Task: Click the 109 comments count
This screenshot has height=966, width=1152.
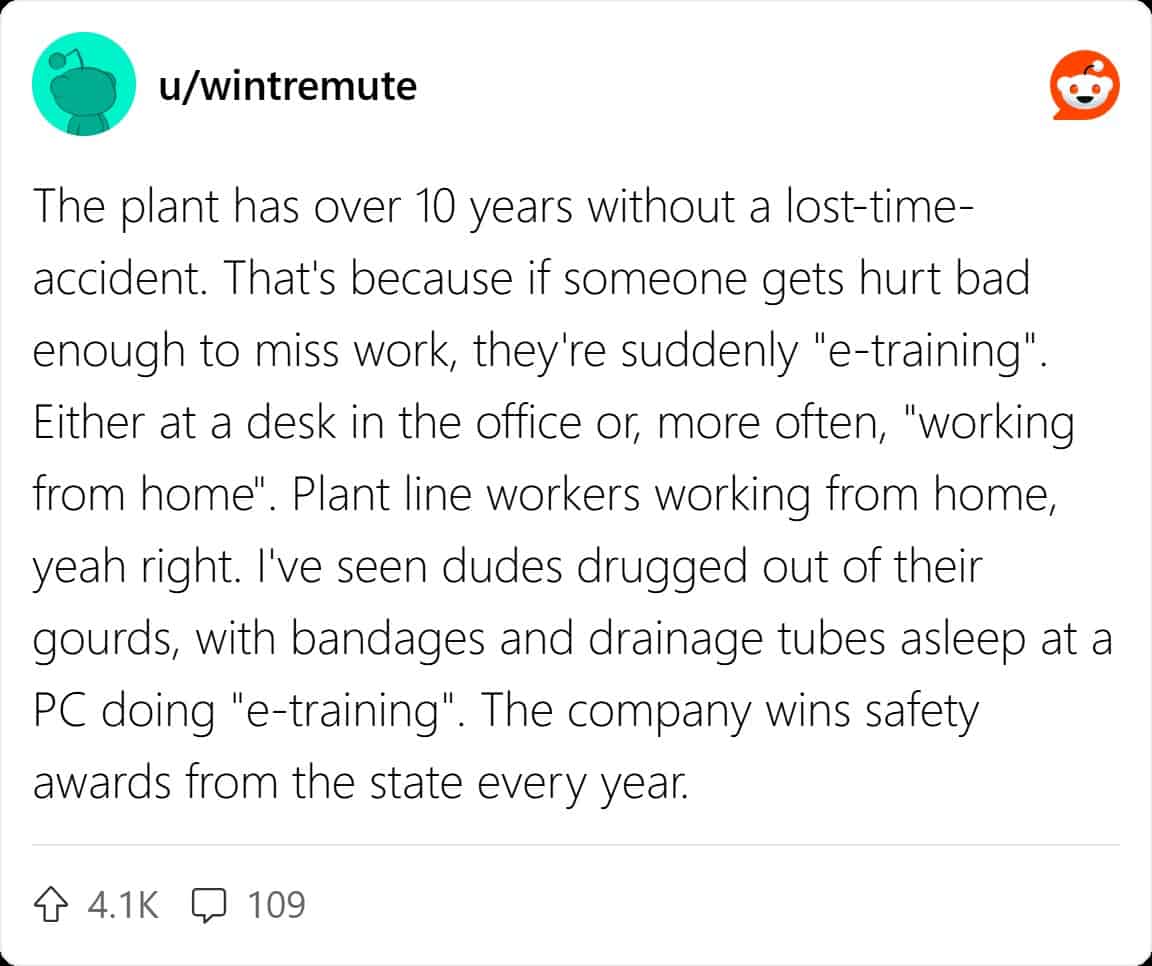Action: tap(275, 905)
